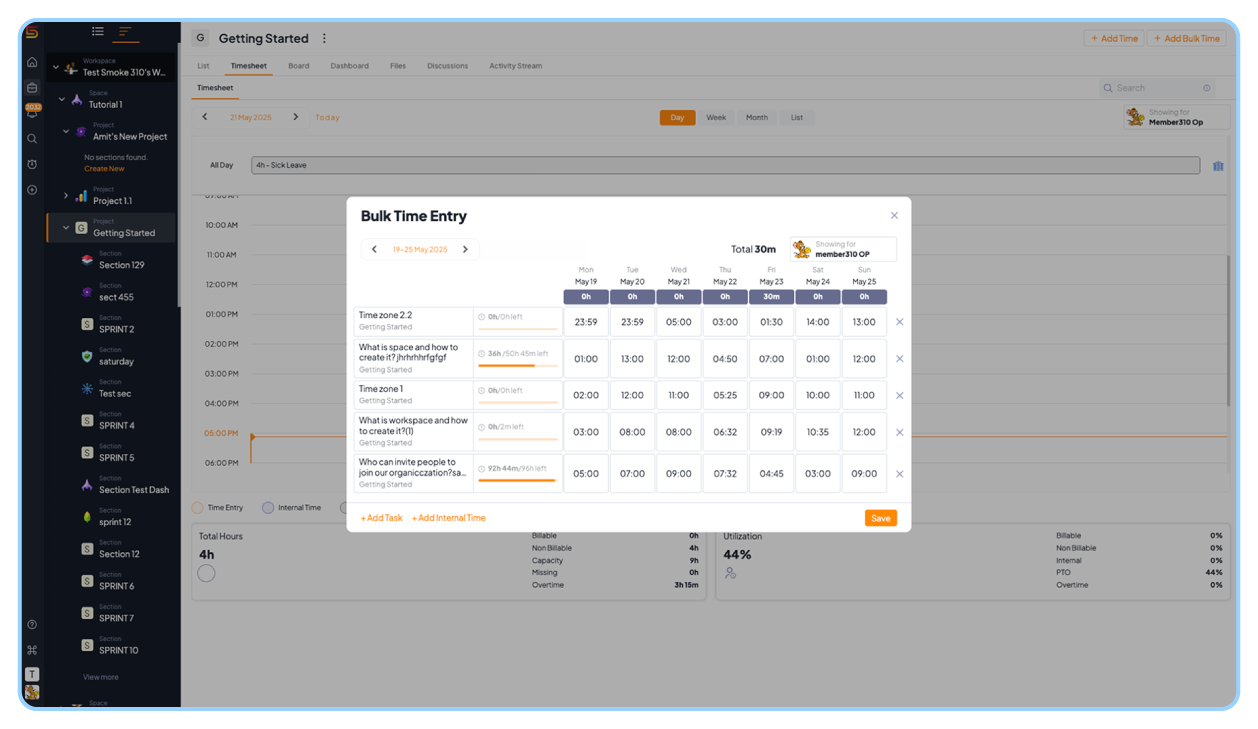
Task: Open the help question mark icon
Action: 32,625
